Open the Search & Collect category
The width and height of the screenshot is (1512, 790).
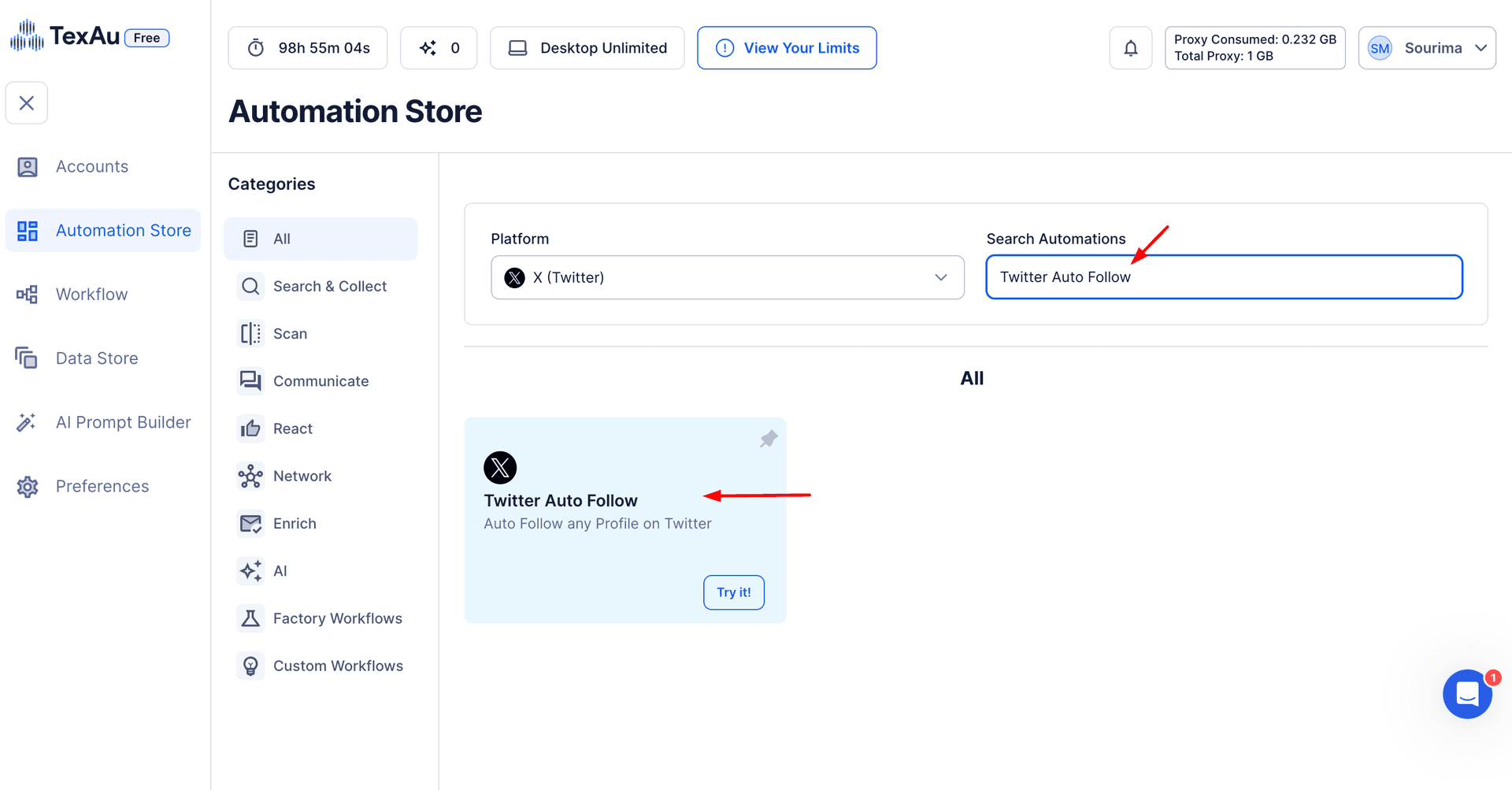330,286
